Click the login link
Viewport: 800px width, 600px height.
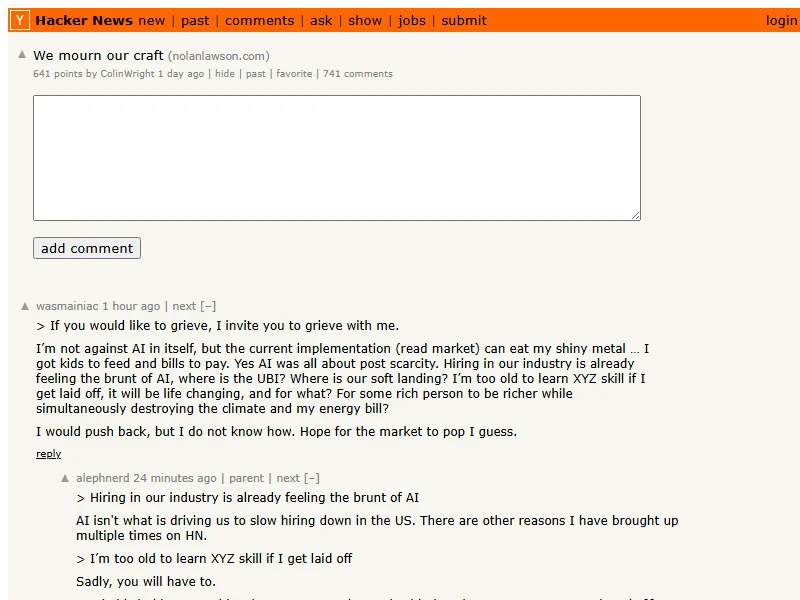pos(781,20)
